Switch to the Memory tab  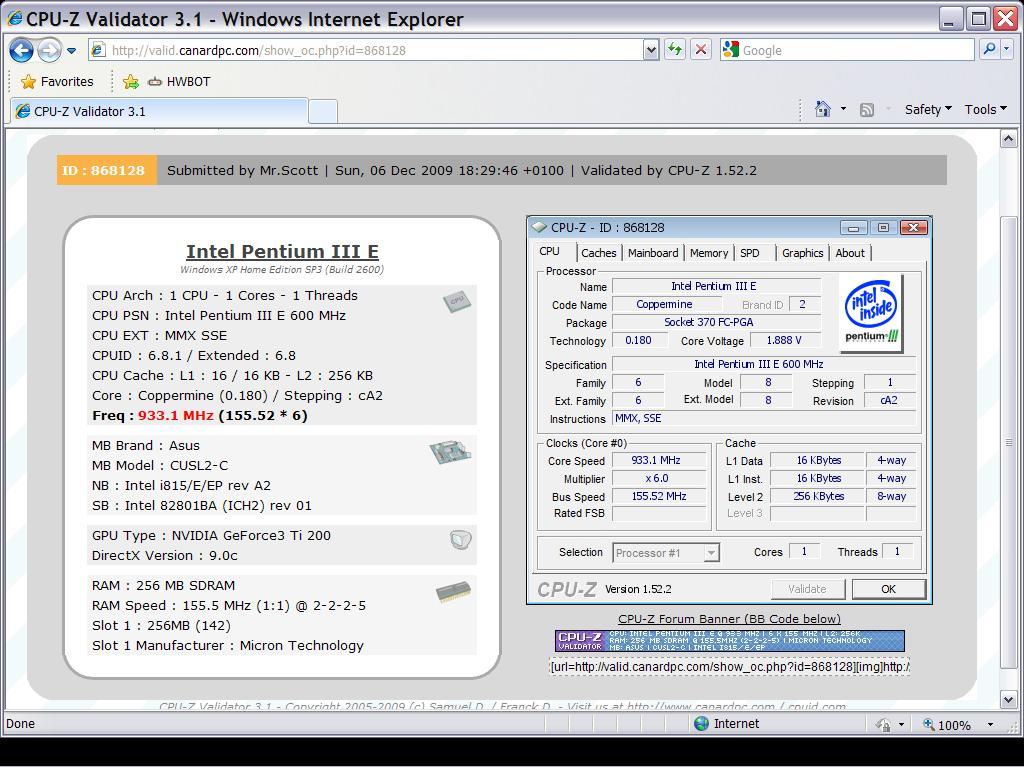coord(709,253)
